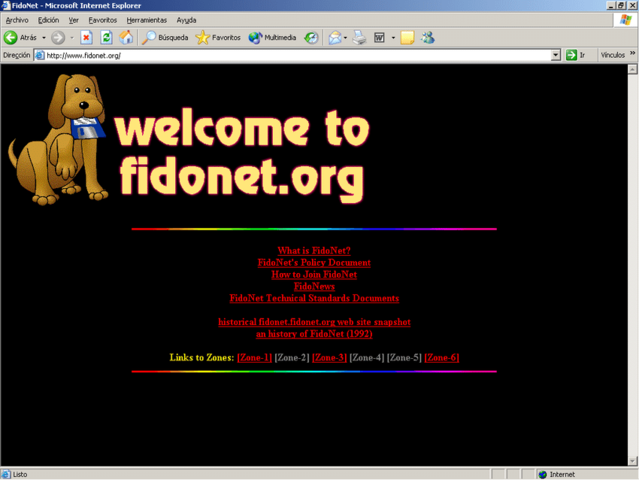
Task: Click the Links to Zones label
Action: [x=202, y=357]
